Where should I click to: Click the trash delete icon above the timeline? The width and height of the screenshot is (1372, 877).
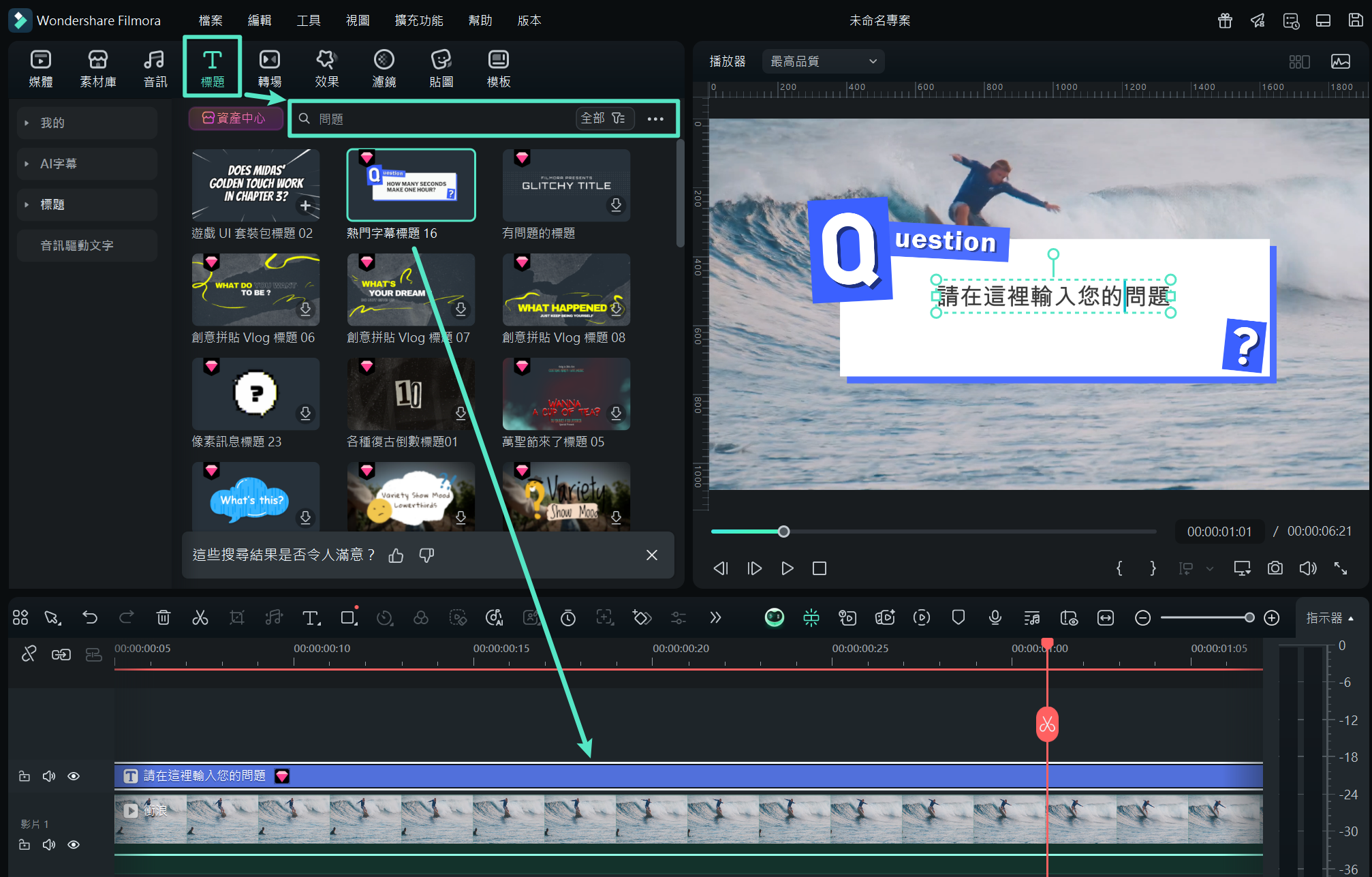coord(163,617)
